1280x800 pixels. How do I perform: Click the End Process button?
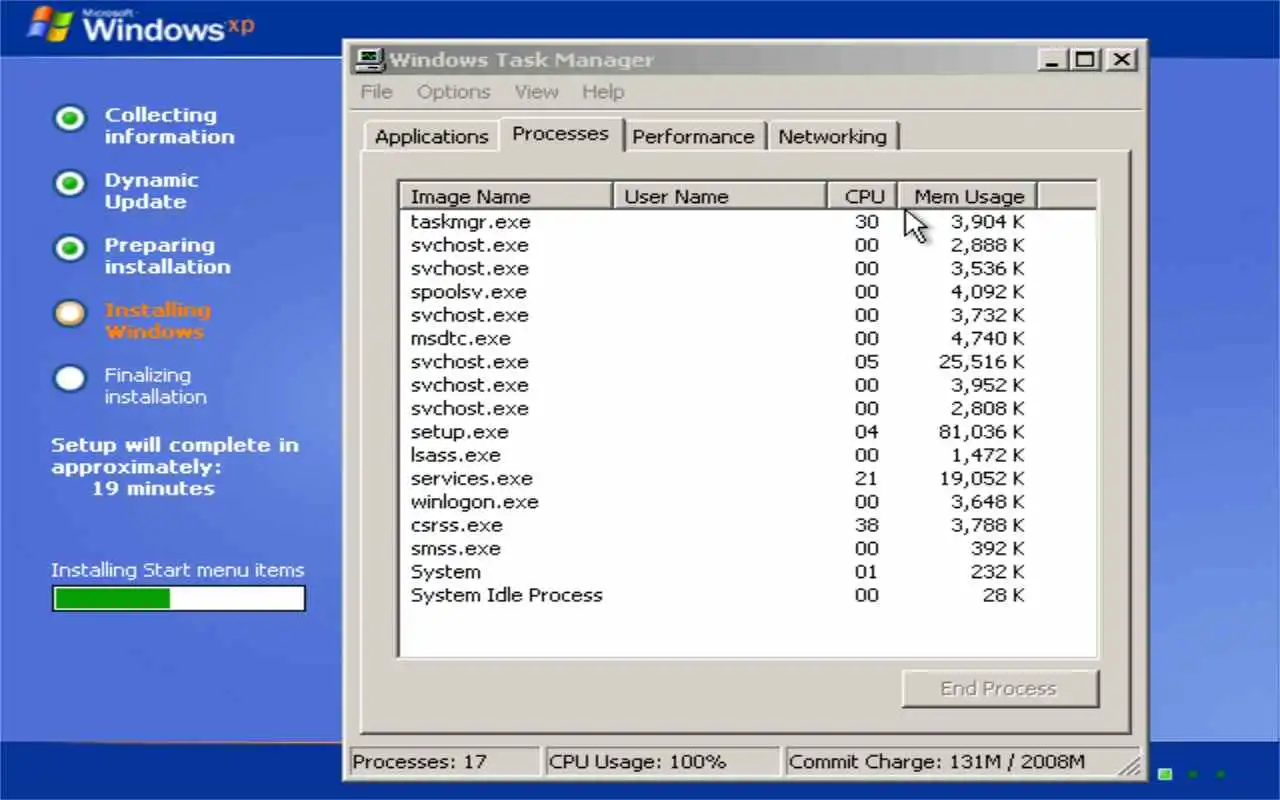(1000, 689)
